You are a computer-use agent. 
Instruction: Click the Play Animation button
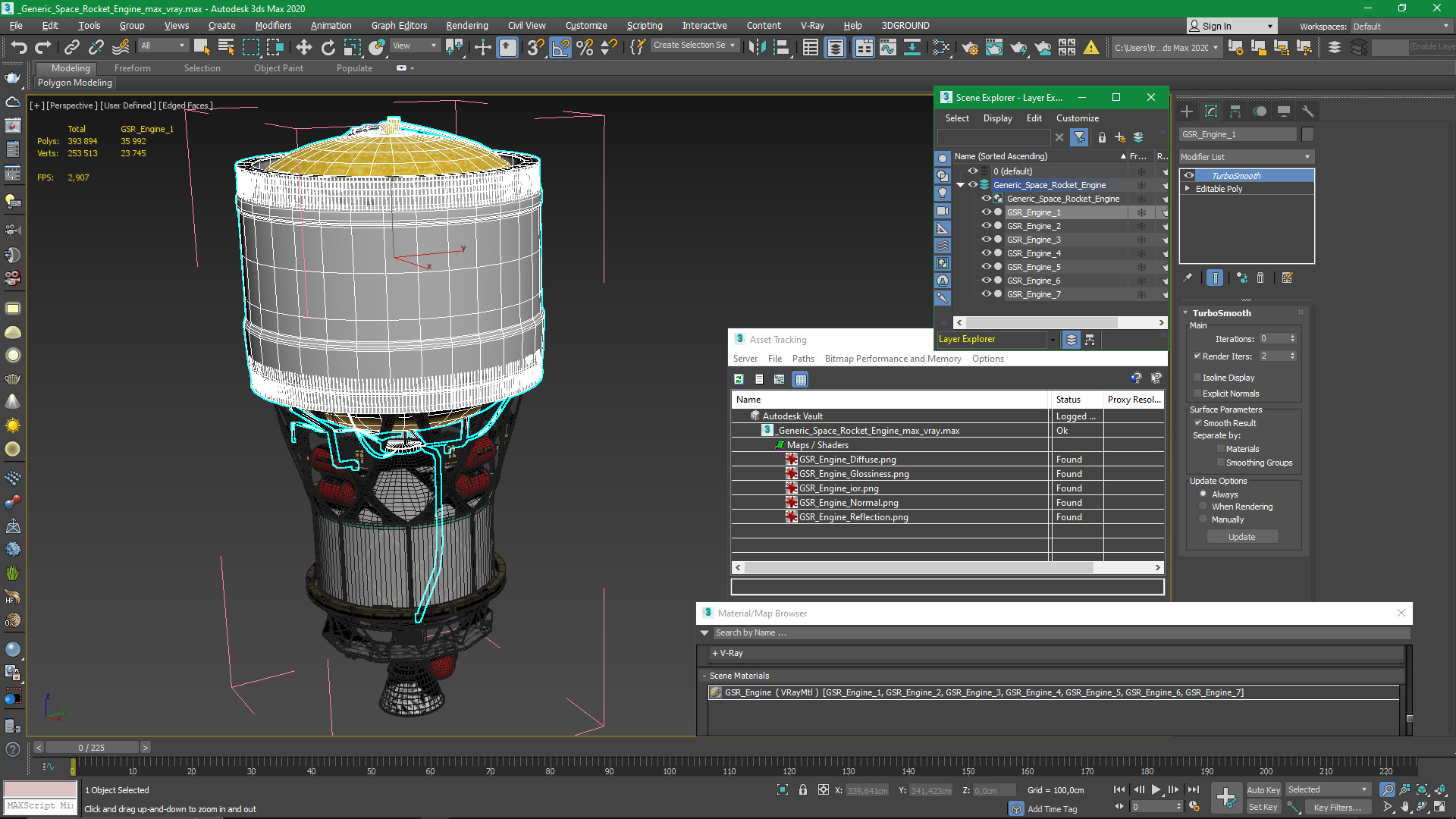[x=1156, y=789]
